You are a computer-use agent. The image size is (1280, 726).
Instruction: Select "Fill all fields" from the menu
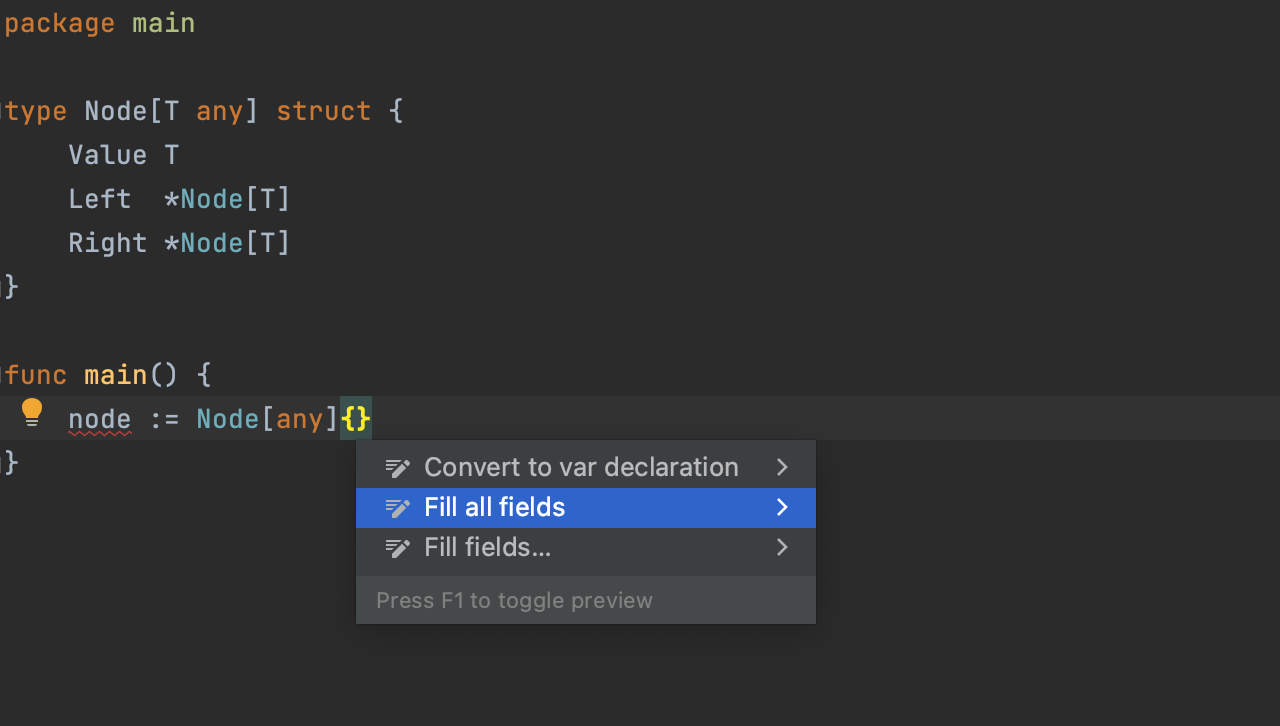(494, 507)
